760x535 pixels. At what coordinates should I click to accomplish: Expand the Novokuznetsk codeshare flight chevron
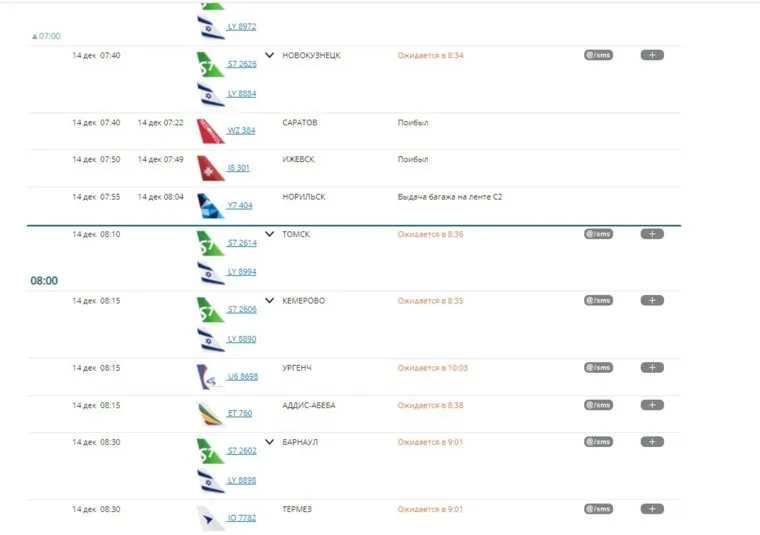coord(269,55)
